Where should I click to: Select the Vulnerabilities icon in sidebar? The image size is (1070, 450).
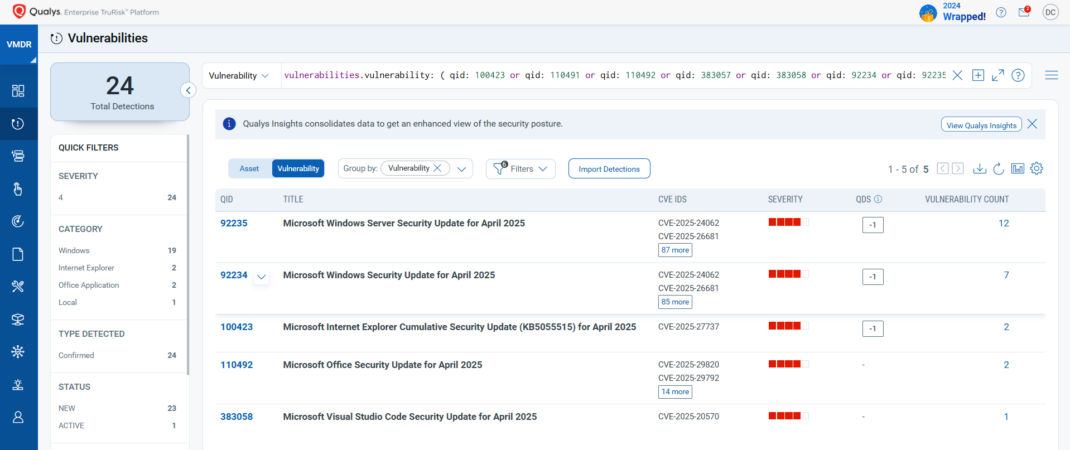point(18,124)
